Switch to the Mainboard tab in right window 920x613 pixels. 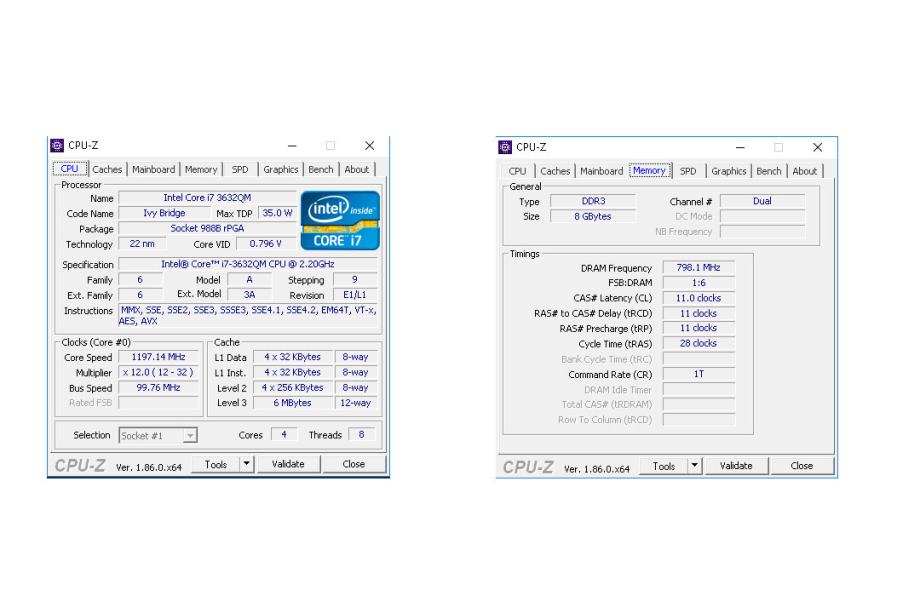pyautogui.click(x=601, y=171)
